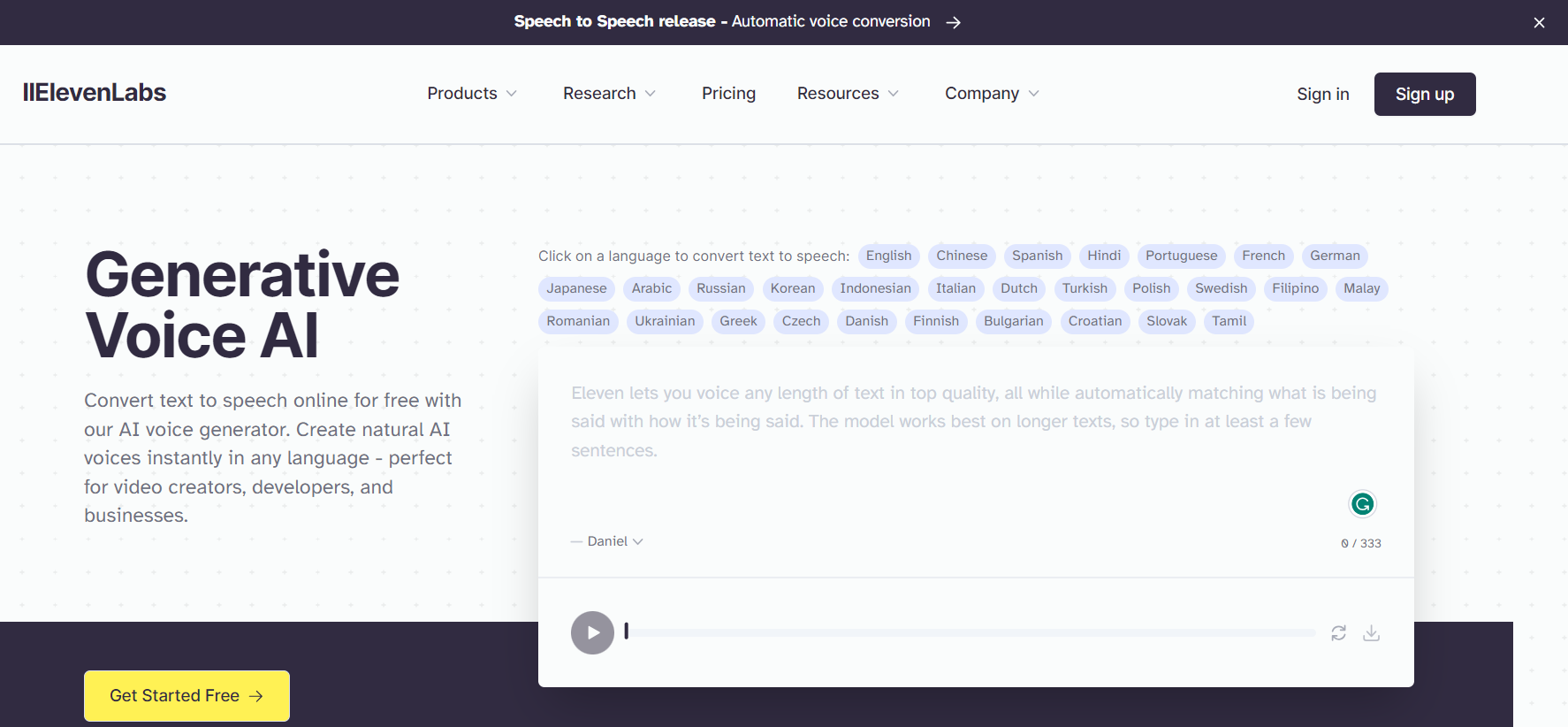Download the generated audio file
This screenshot has height=727, width=1568.
pos(1371,633)
